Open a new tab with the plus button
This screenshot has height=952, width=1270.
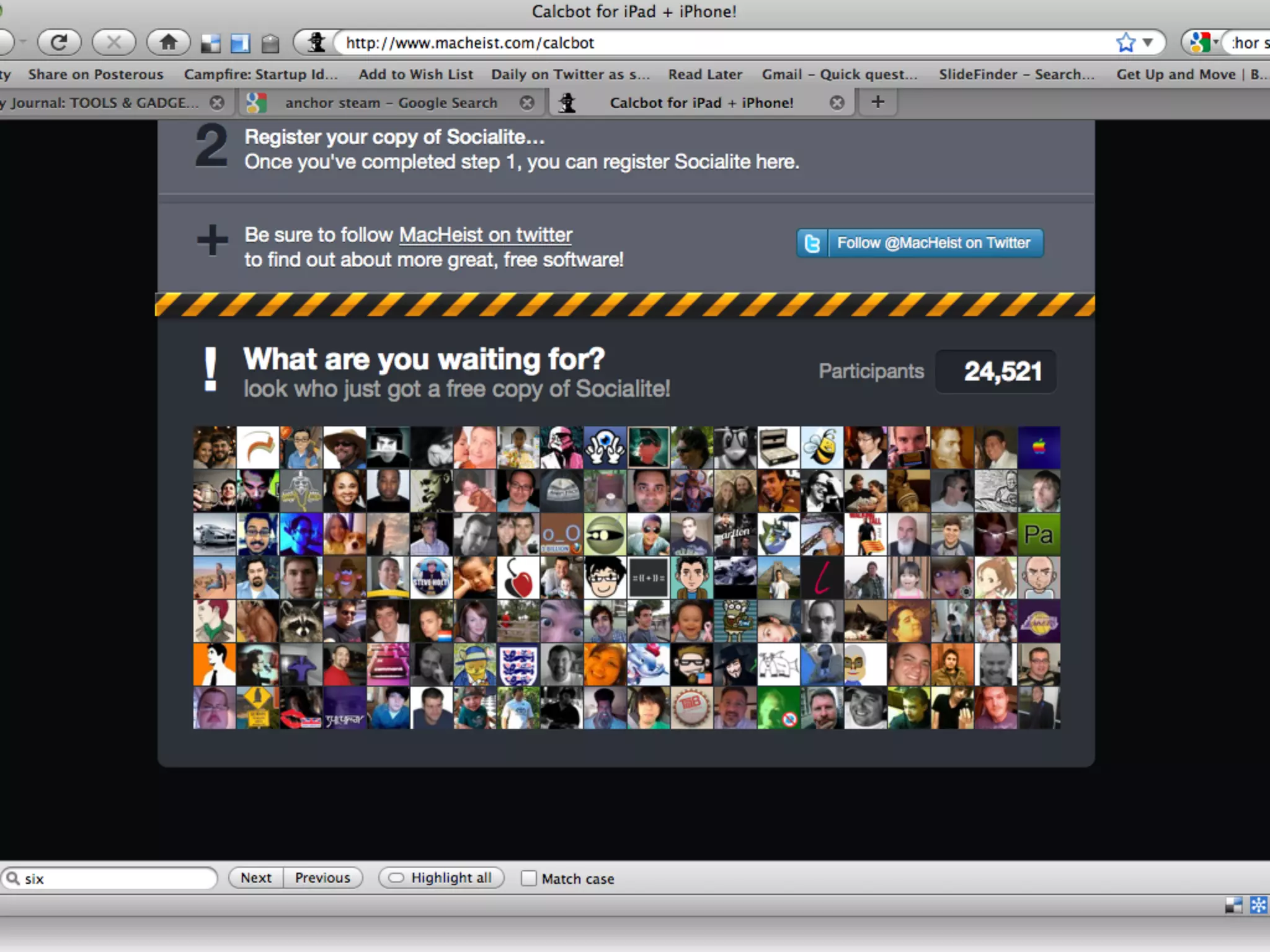pyautogui.click(x=877, y=102)
